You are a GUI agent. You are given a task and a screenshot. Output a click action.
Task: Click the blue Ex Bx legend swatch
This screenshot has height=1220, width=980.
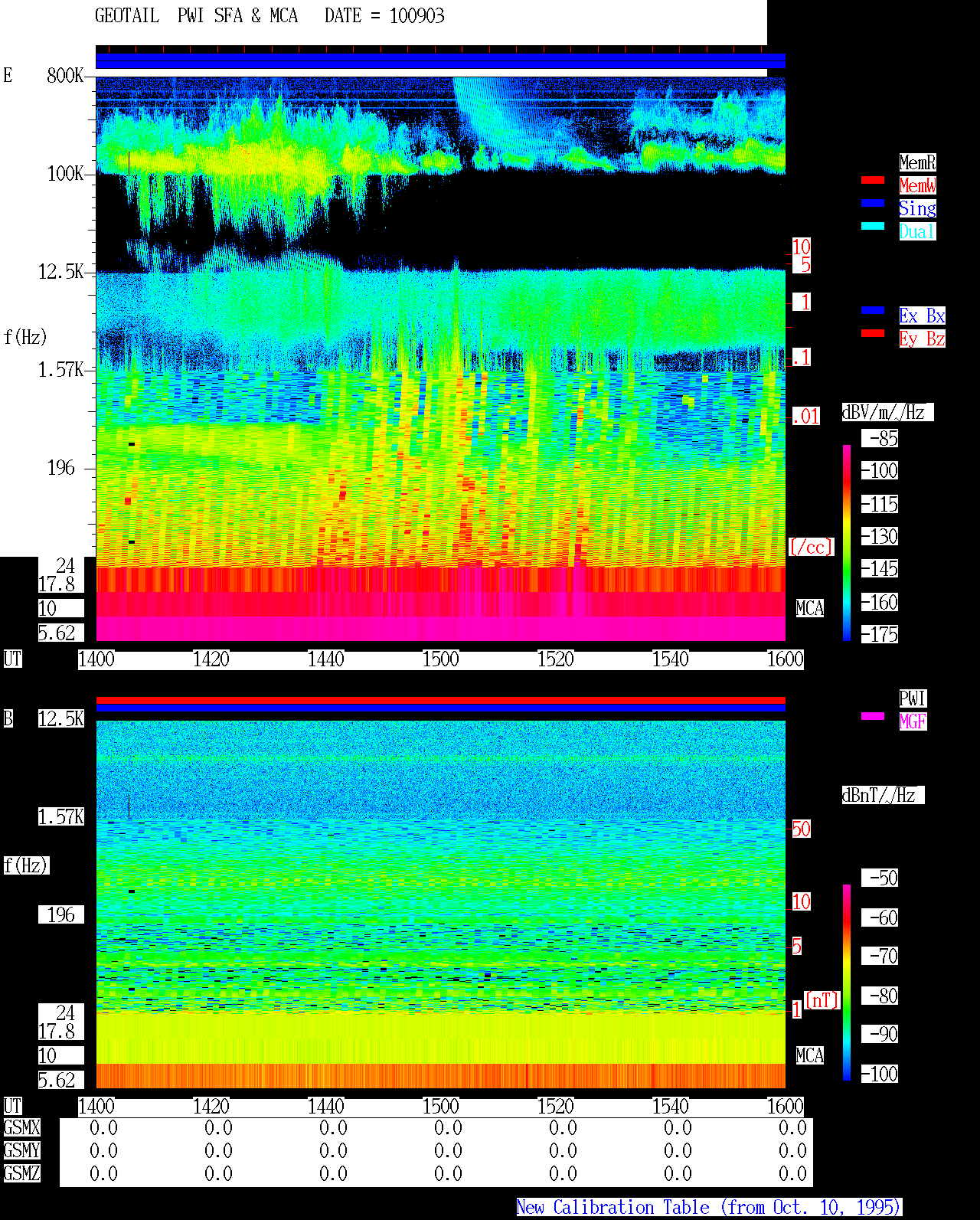(873, 310)
